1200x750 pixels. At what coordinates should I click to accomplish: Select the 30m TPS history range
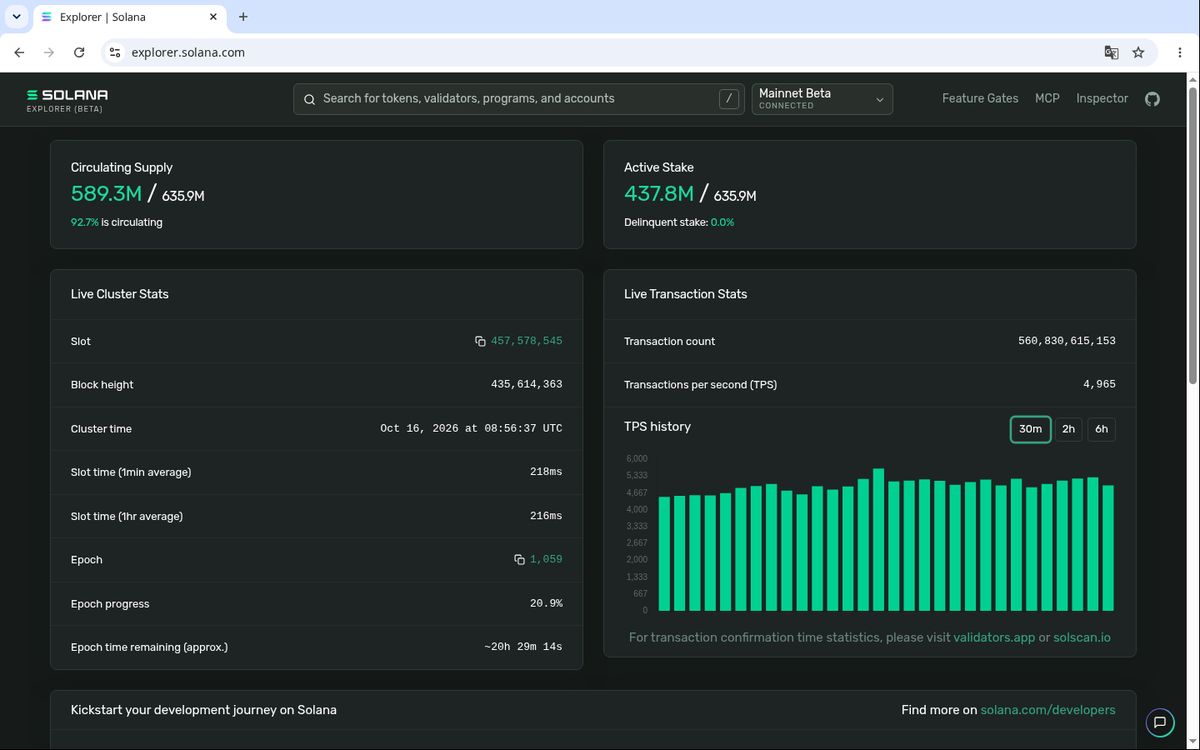(x=1030, y=429)
